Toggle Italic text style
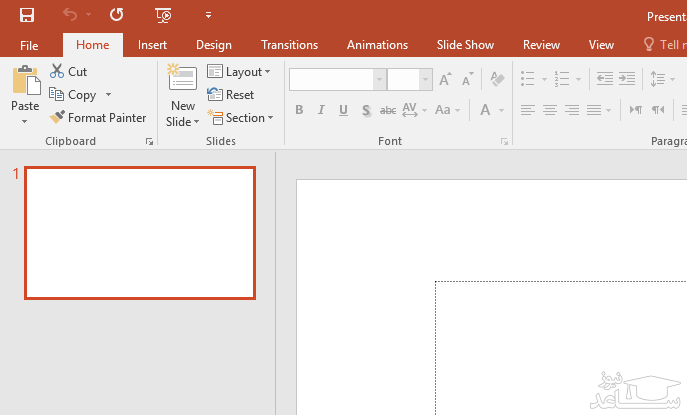The height and width of the screenshot is (415, 687). pyautogui.click(x=321, y=110)
